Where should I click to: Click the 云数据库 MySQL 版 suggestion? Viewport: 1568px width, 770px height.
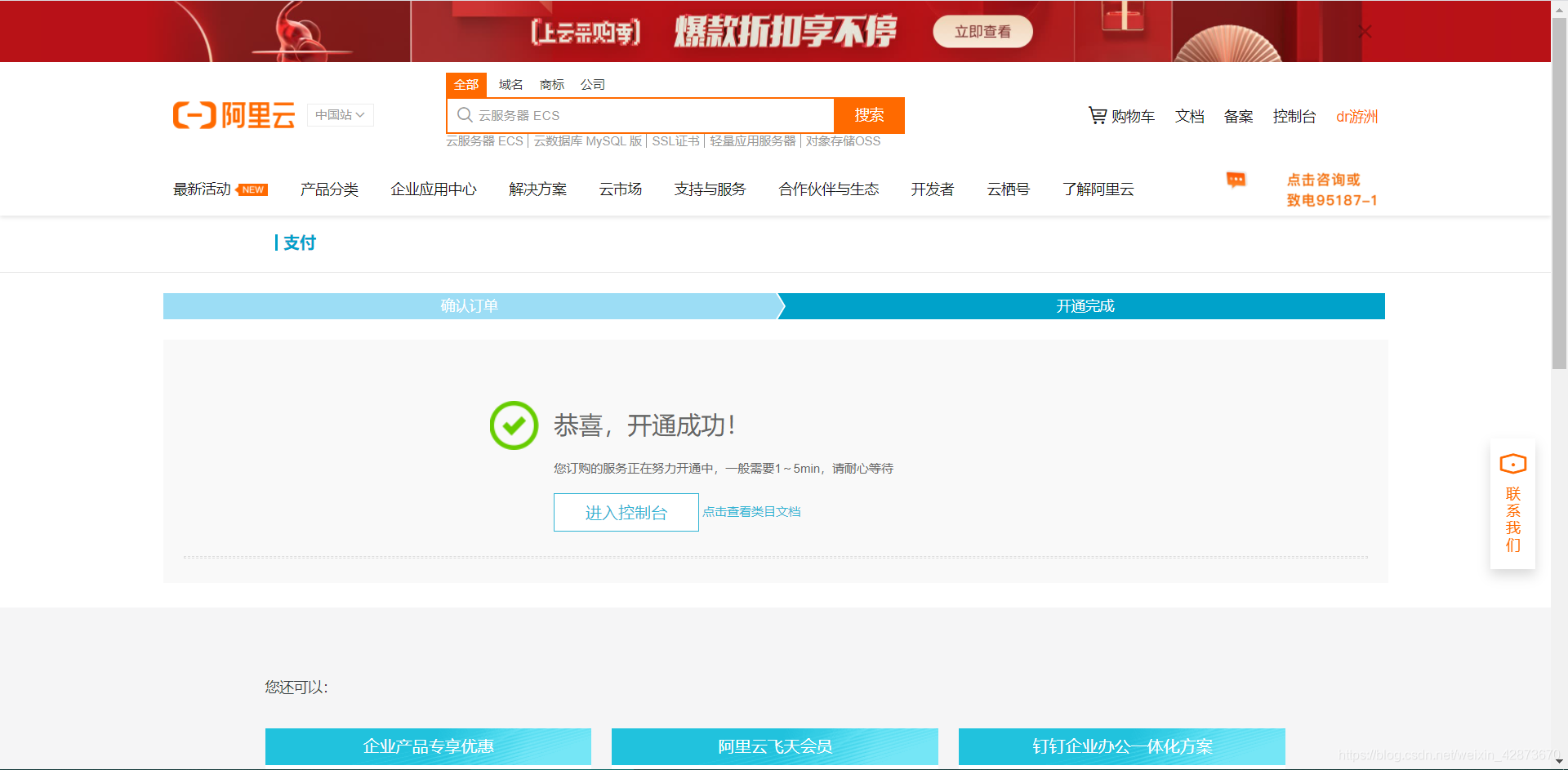pos(588,141)
